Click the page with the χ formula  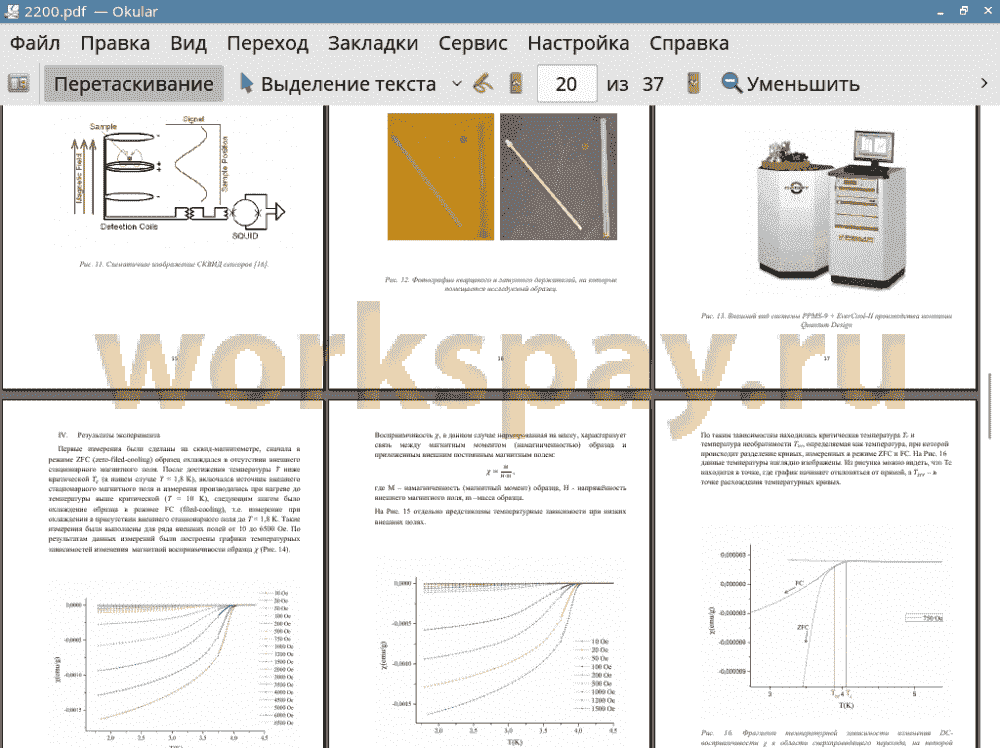(489, 574)
